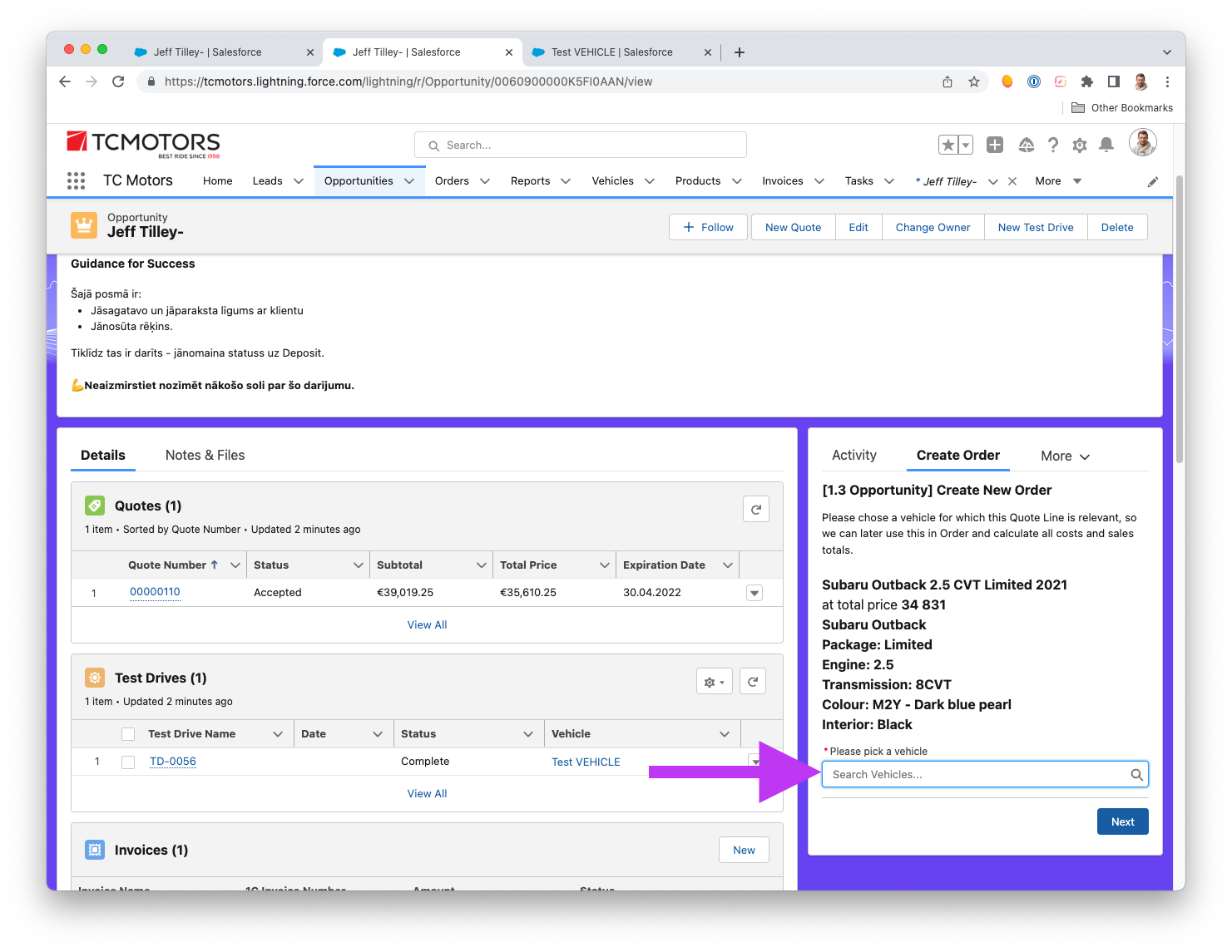Open the global actions plus icon
1232x952 pixels.
[995, 145]
